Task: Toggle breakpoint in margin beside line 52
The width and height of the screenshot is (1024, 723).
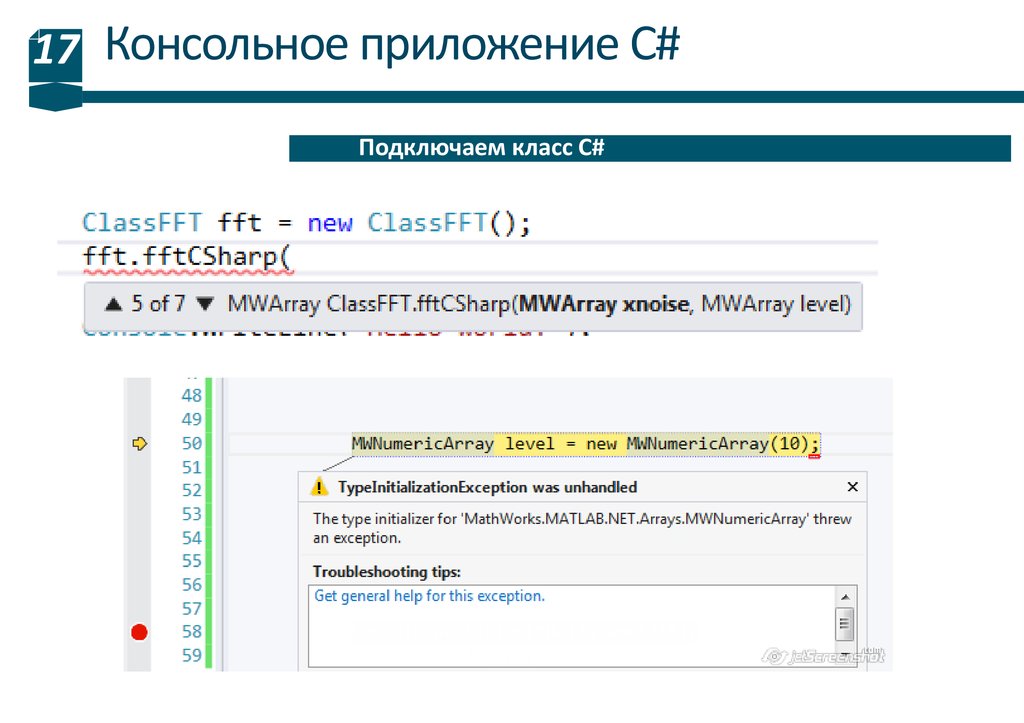Action: click(139, 491)
